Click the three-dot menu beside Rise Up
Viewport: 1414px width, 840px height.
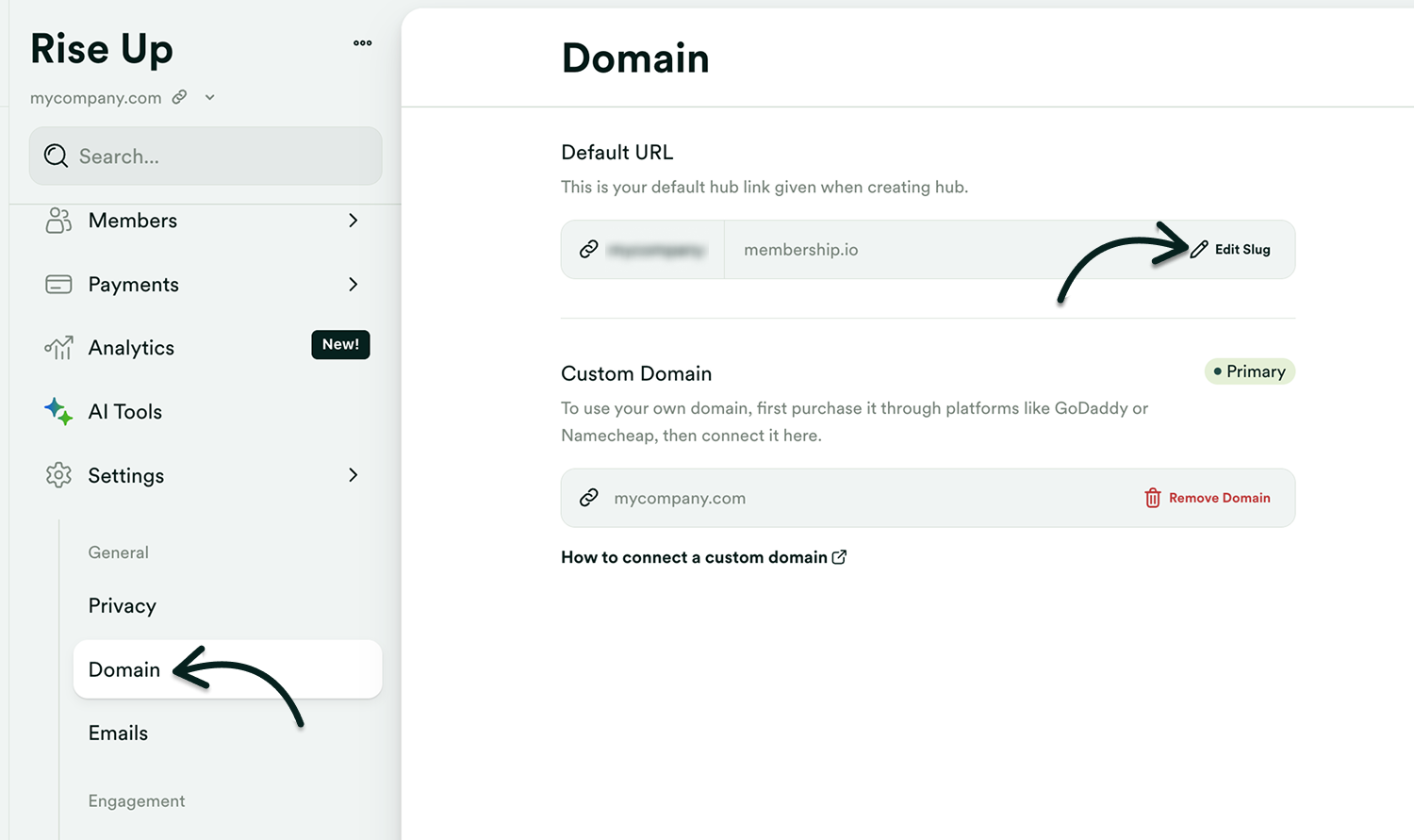(x=362, y=43)
